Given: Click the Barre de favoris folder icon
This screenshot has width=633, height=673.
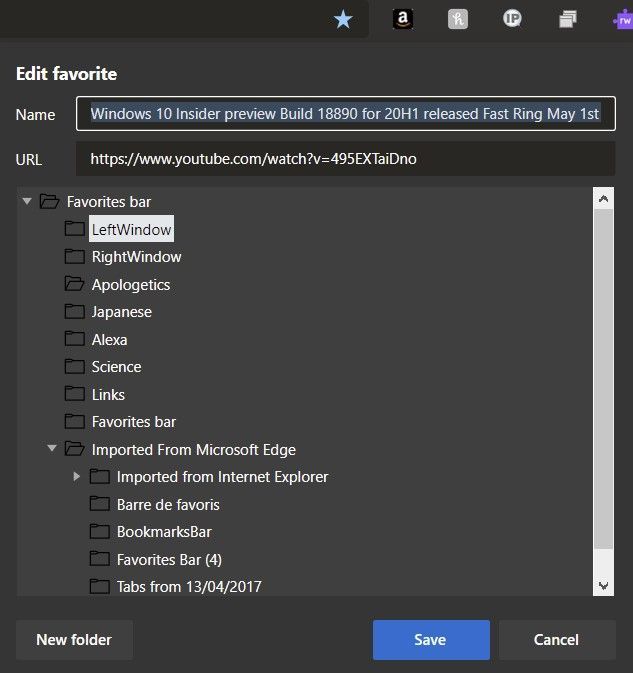Looking at the screenshot, I should pyautogui.click(x=100, y=503).
